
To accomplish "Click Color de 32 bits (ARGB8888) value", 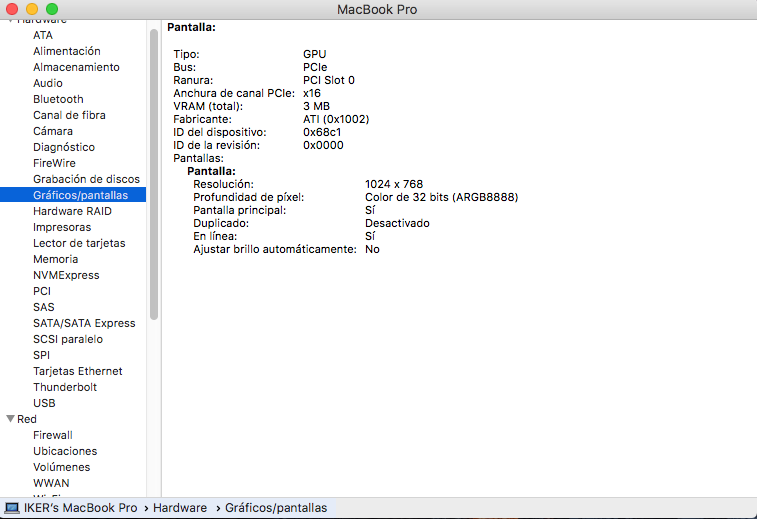I will pyautogui.click(x=441, y=197).
